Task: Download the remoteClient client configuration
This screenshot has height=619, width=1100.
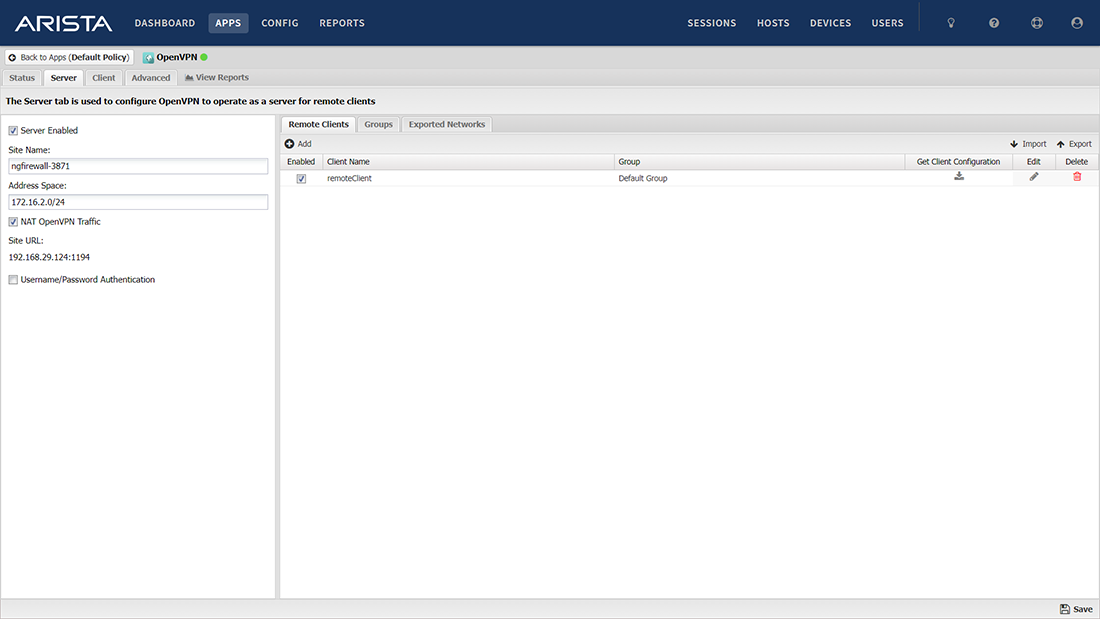Action: (x=958, y=177)
